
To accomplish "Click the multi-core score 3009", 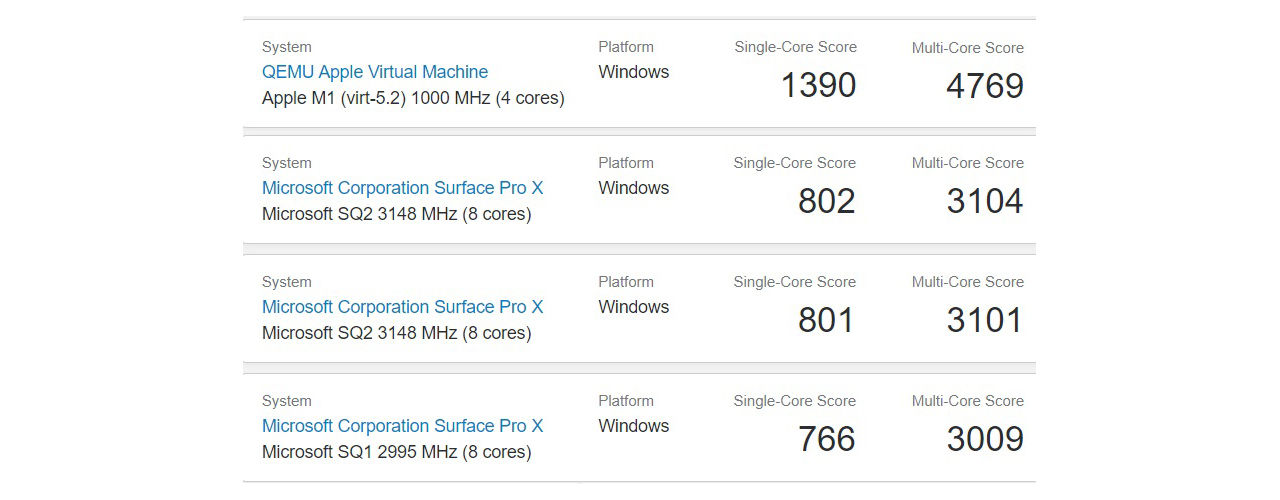I will pos(985,440).
